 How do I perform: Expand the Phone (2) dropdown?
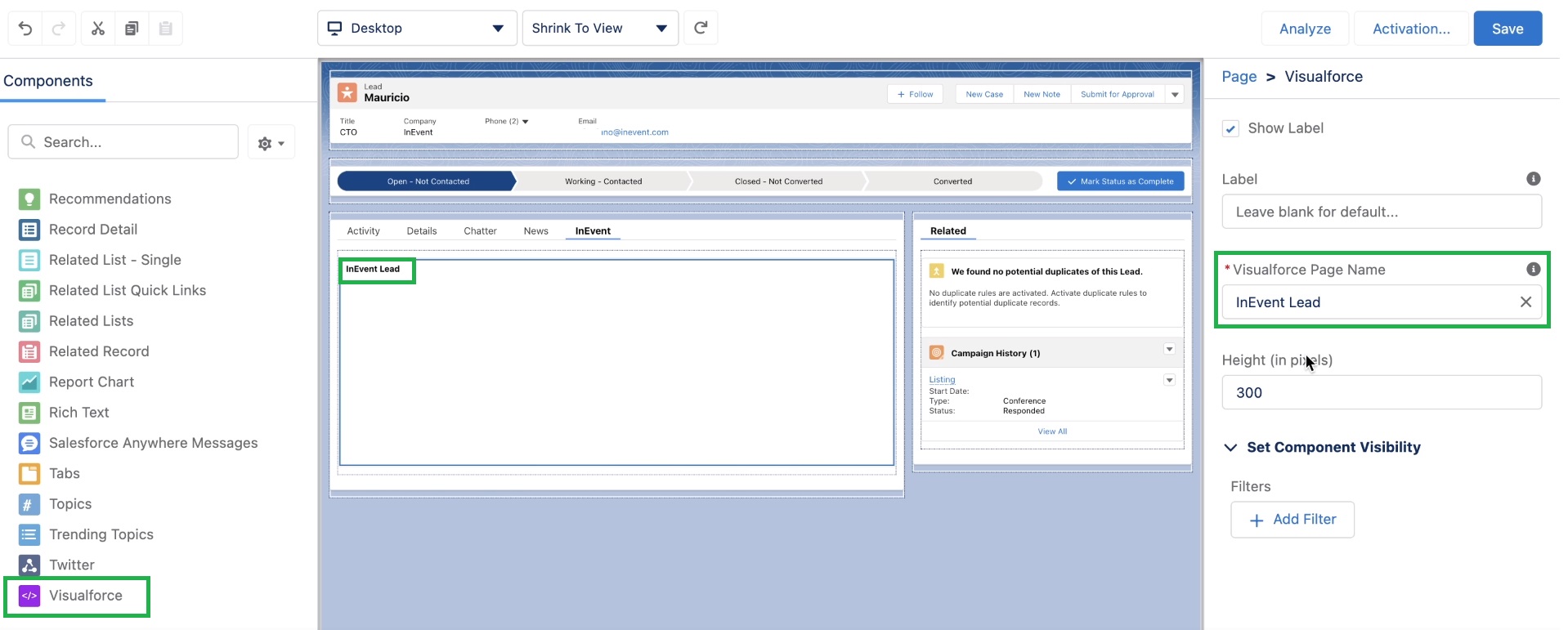click(525, 122)
